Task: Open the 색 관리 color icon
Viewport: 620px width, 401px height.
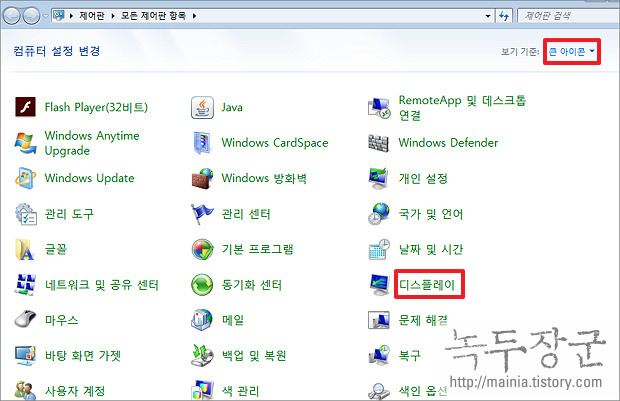Action: [x=203, y=391]
